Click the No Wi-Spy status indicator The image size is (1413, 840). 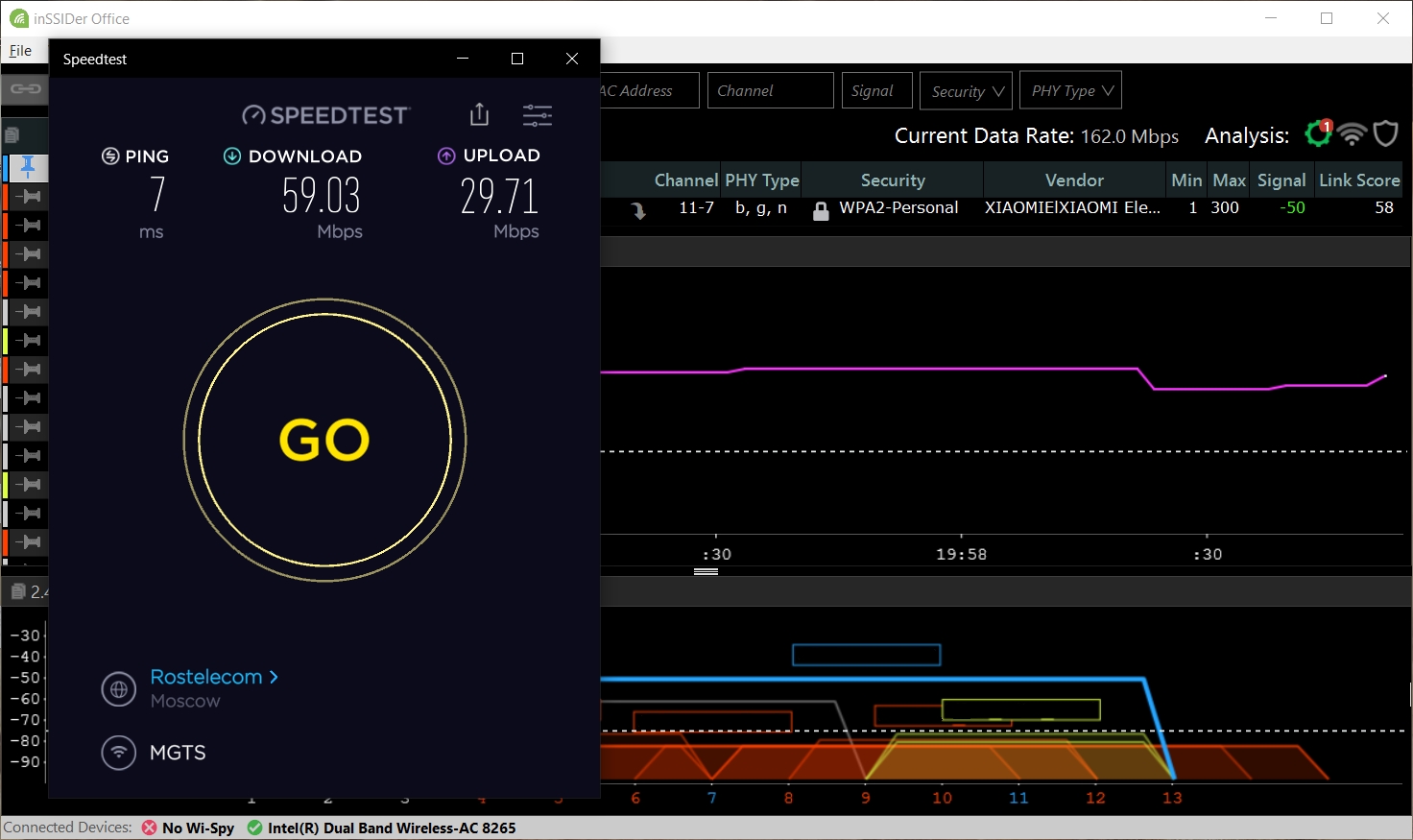tap(188, 828)
